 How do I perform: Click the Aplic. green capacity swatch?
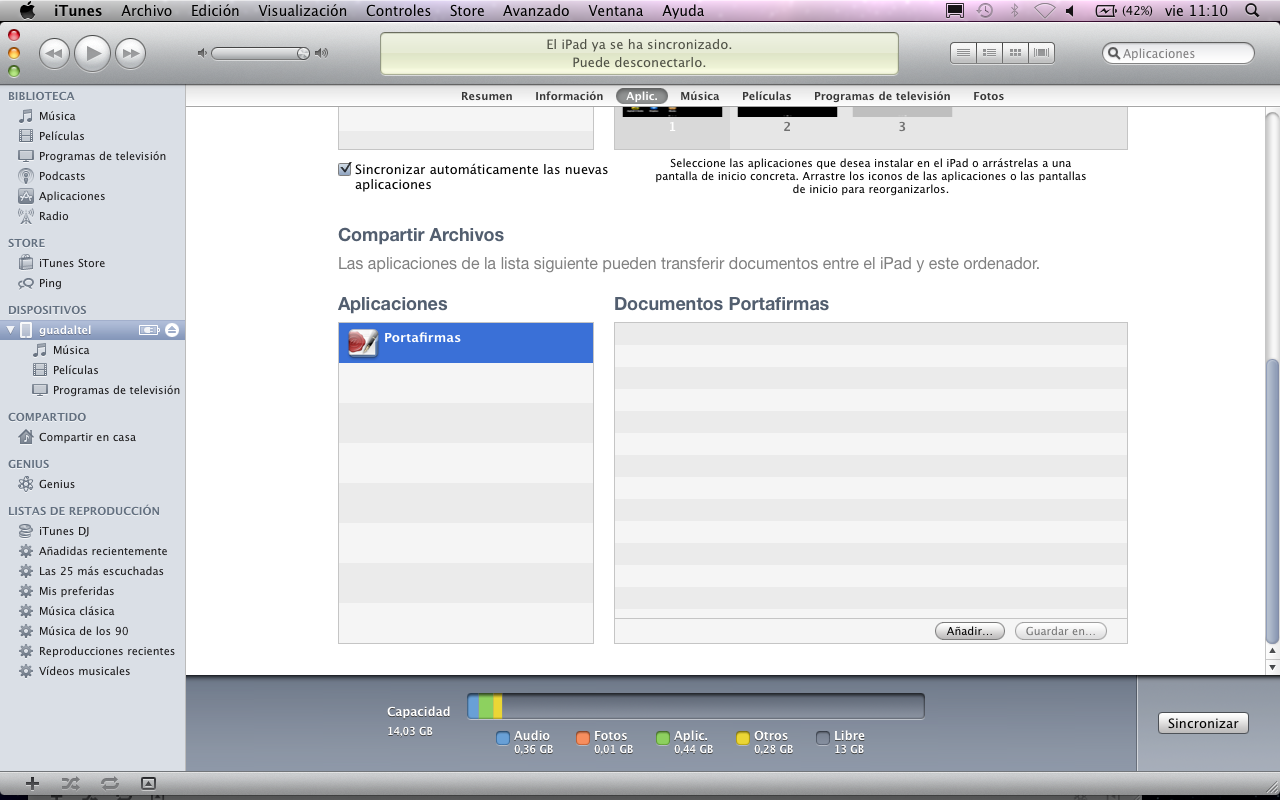click(663, 739)
